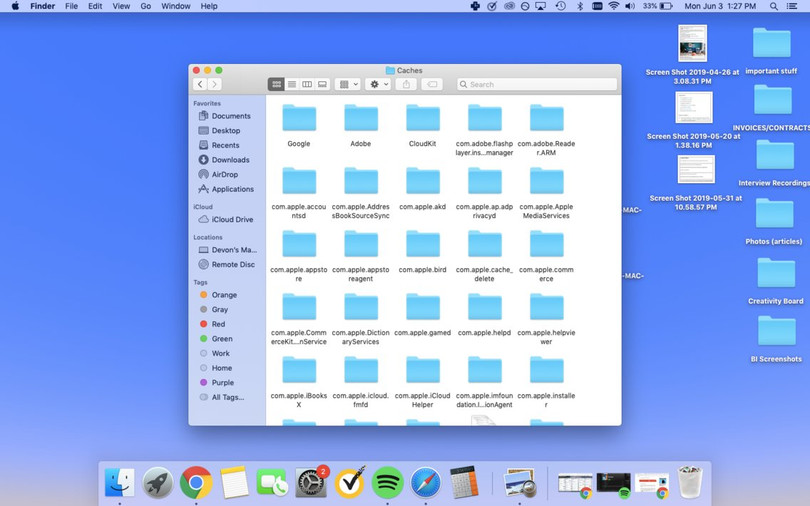This screenshot has height=506, width=810.
Task: Open the Action gear dropdown menu
Action: tap(379, 85)
